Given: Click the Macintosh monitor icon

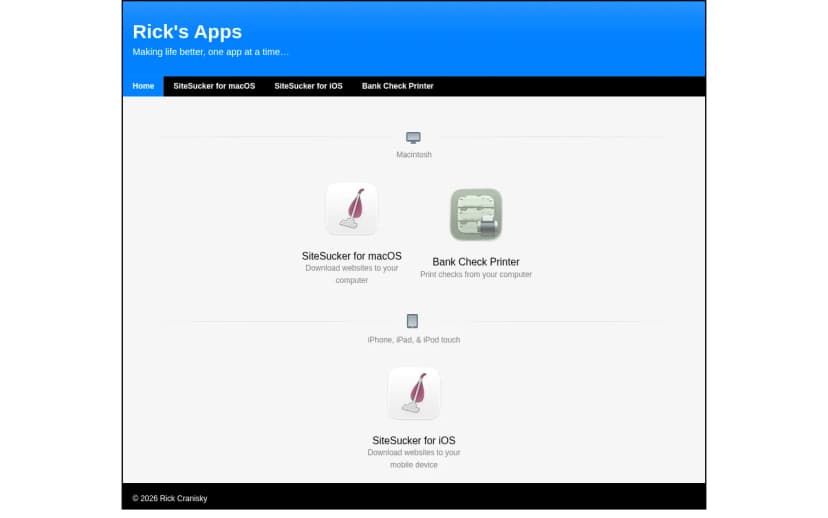Looking at the screenshot, I should 413,137.
